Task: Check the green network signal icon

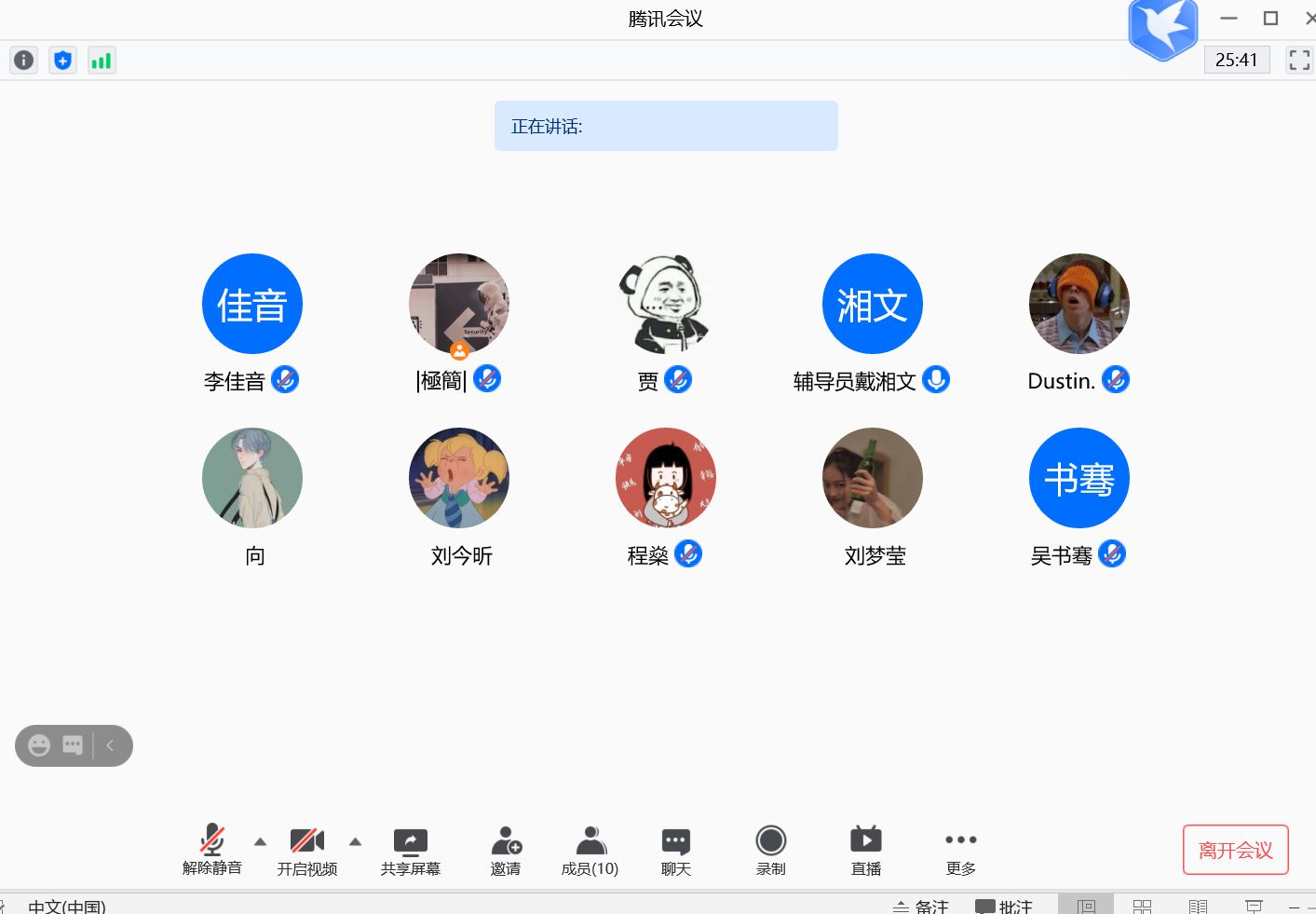Action: click(x=102, y=61)
